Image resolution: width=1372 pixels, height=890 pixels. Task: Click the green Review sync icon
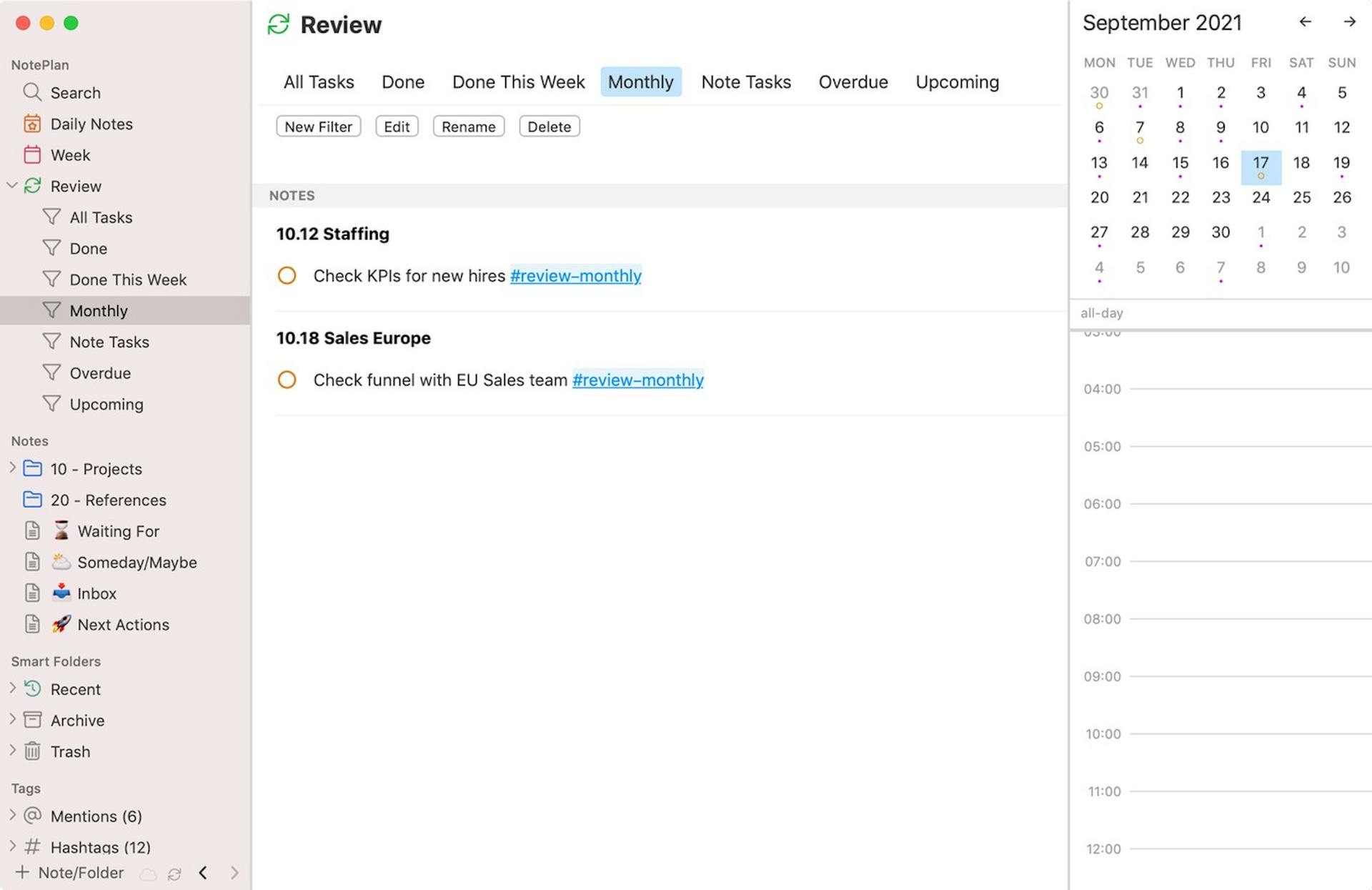(x=31, y=186)
